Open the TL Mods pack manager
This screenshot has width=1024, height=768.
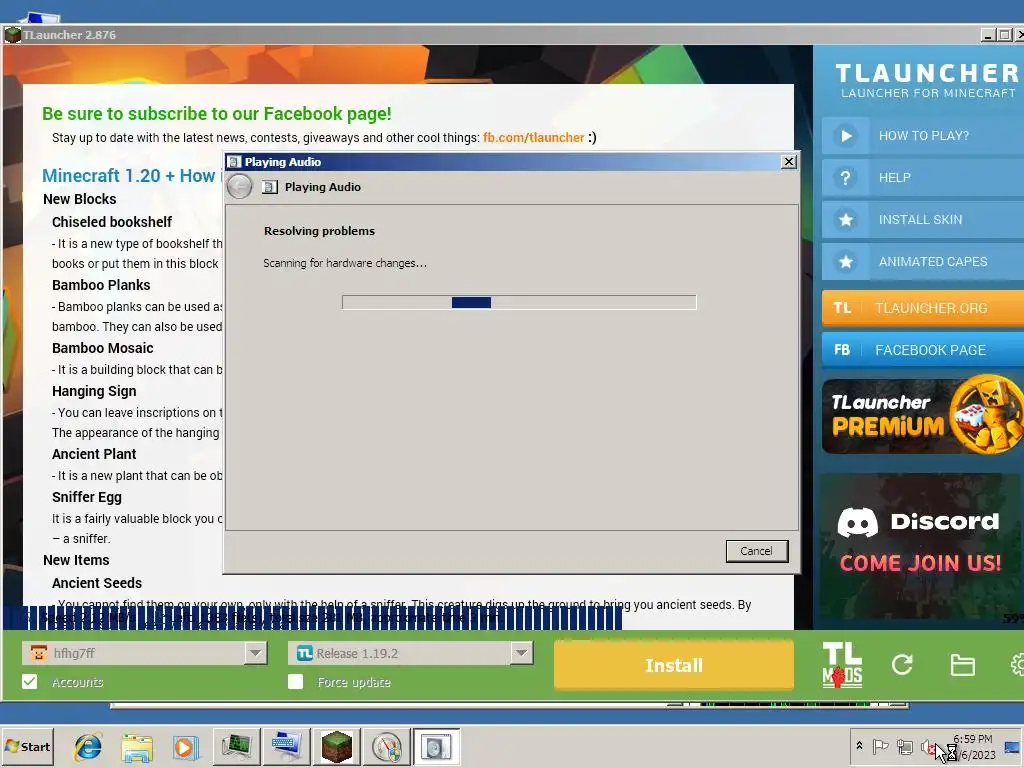tap(842, 665)
